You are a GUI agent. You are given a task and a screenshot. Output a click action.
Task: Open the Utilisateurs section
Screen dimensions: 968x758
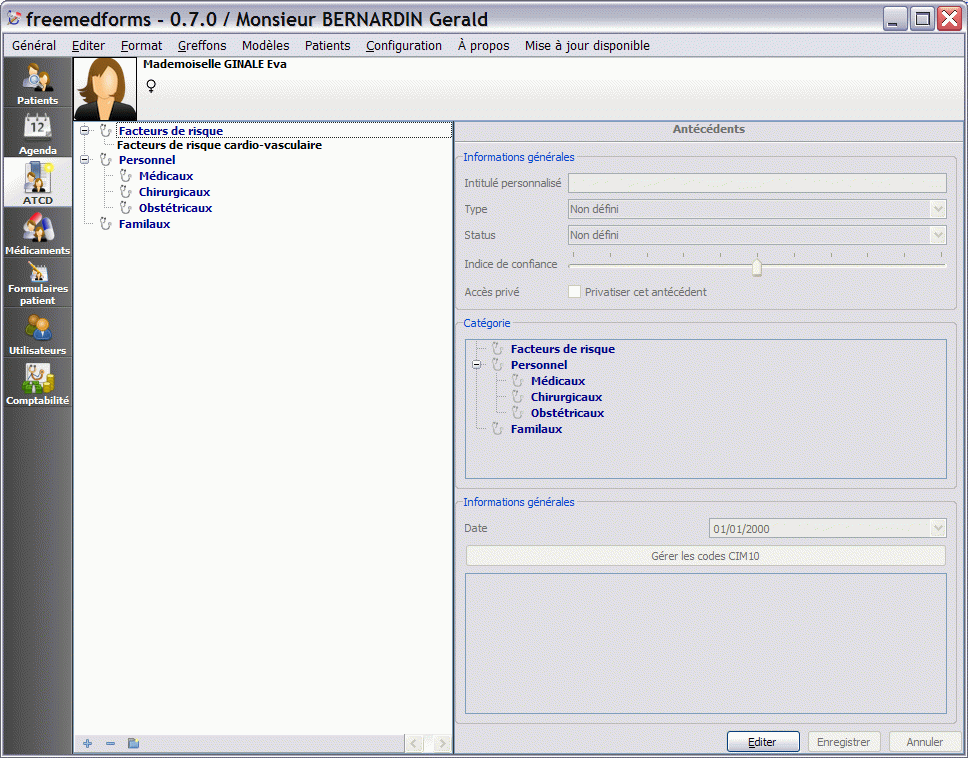pyautogui.click(x=38, y=333)
